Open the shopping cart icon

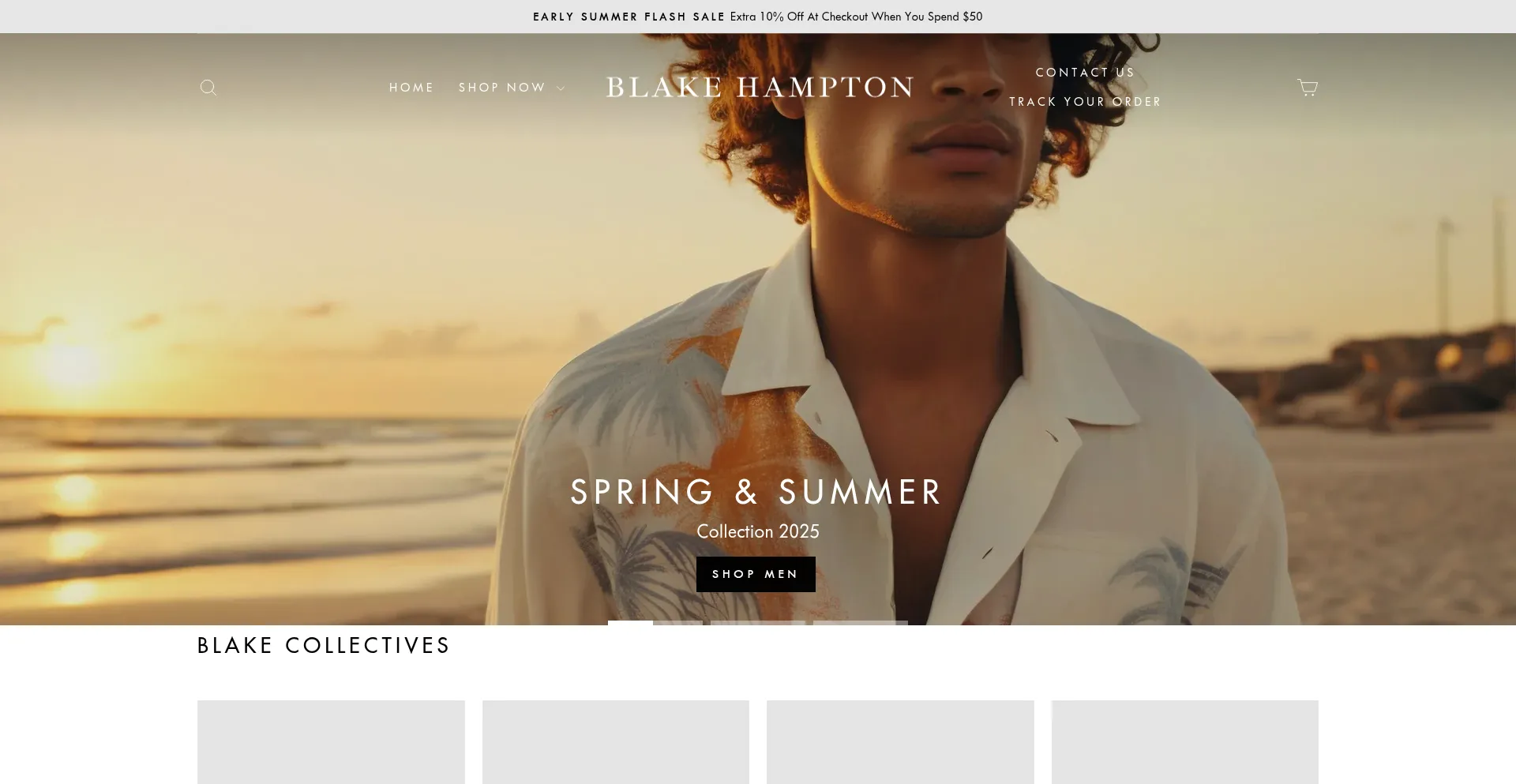1308,88
